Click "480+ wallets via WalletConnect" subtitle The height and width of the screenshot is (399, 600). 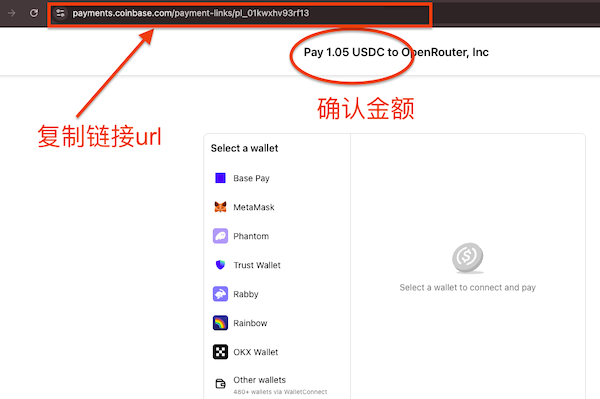280,392
